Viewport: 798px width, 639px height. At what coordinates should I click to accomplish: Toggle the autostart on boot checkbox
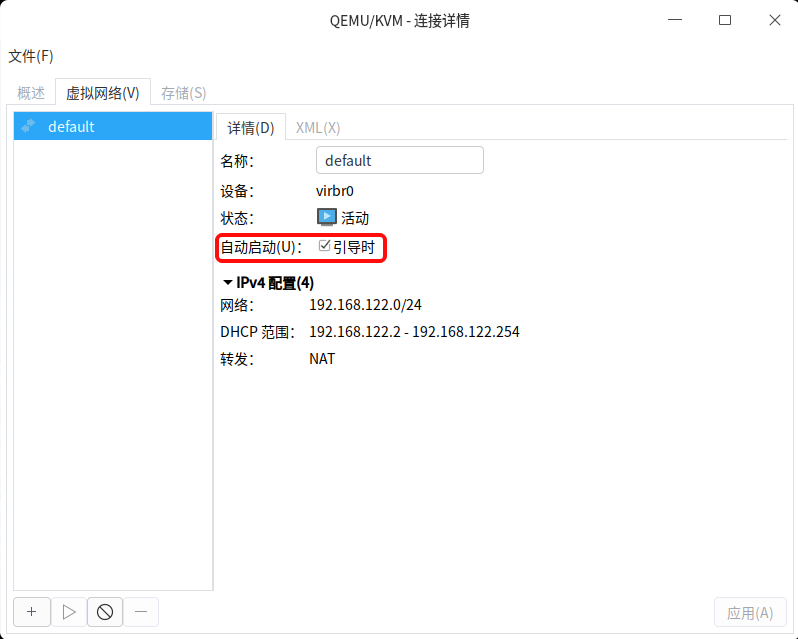324,246
